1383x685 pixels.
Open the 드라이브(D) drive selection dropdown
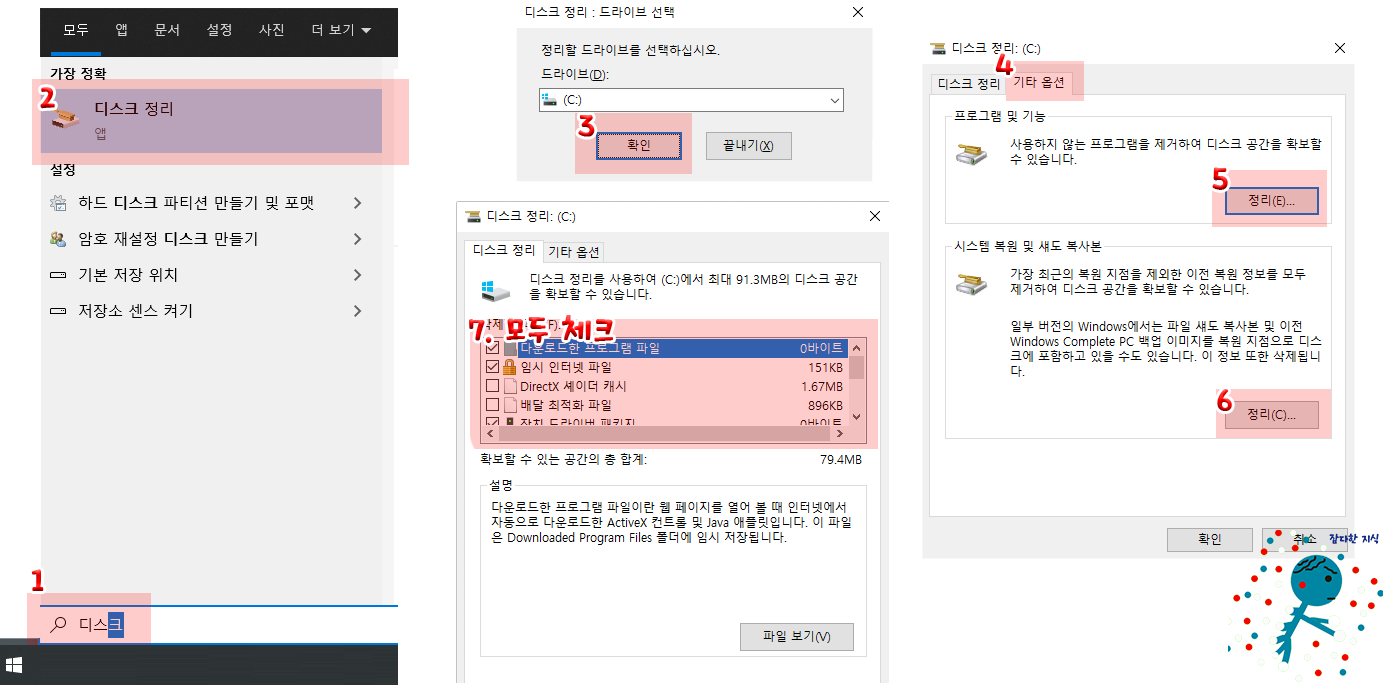pos(834,100)
